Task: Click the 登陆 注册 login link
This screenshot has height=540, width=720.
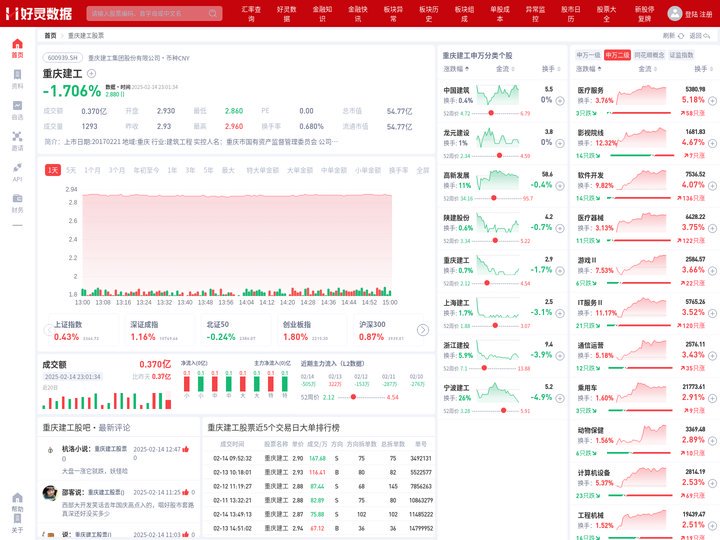Action: point(698,14)
